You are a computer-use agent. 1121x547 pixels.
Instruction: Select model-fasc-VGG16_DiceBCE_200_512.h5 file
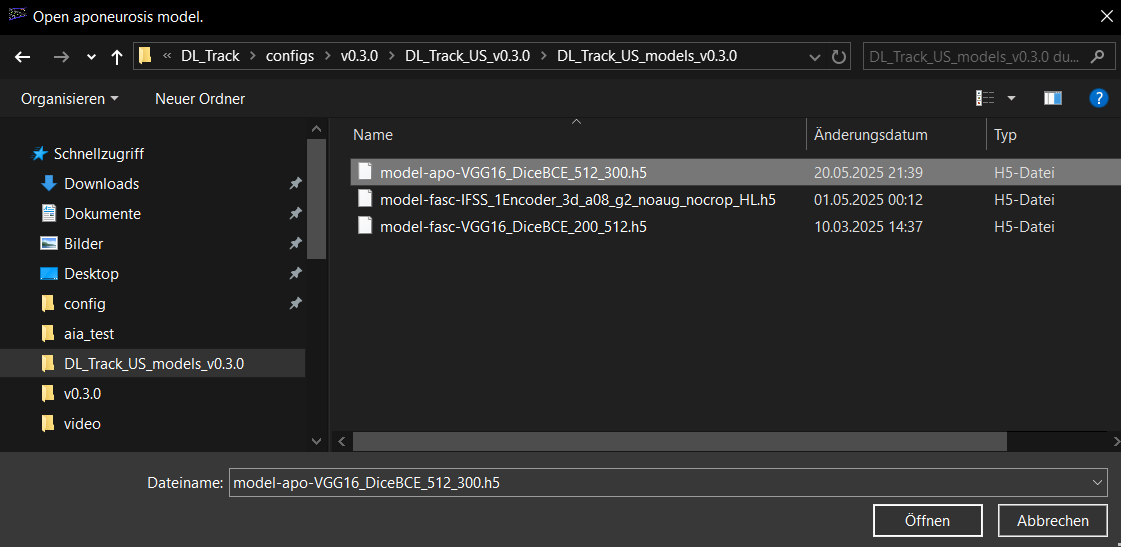coord(513,227)
